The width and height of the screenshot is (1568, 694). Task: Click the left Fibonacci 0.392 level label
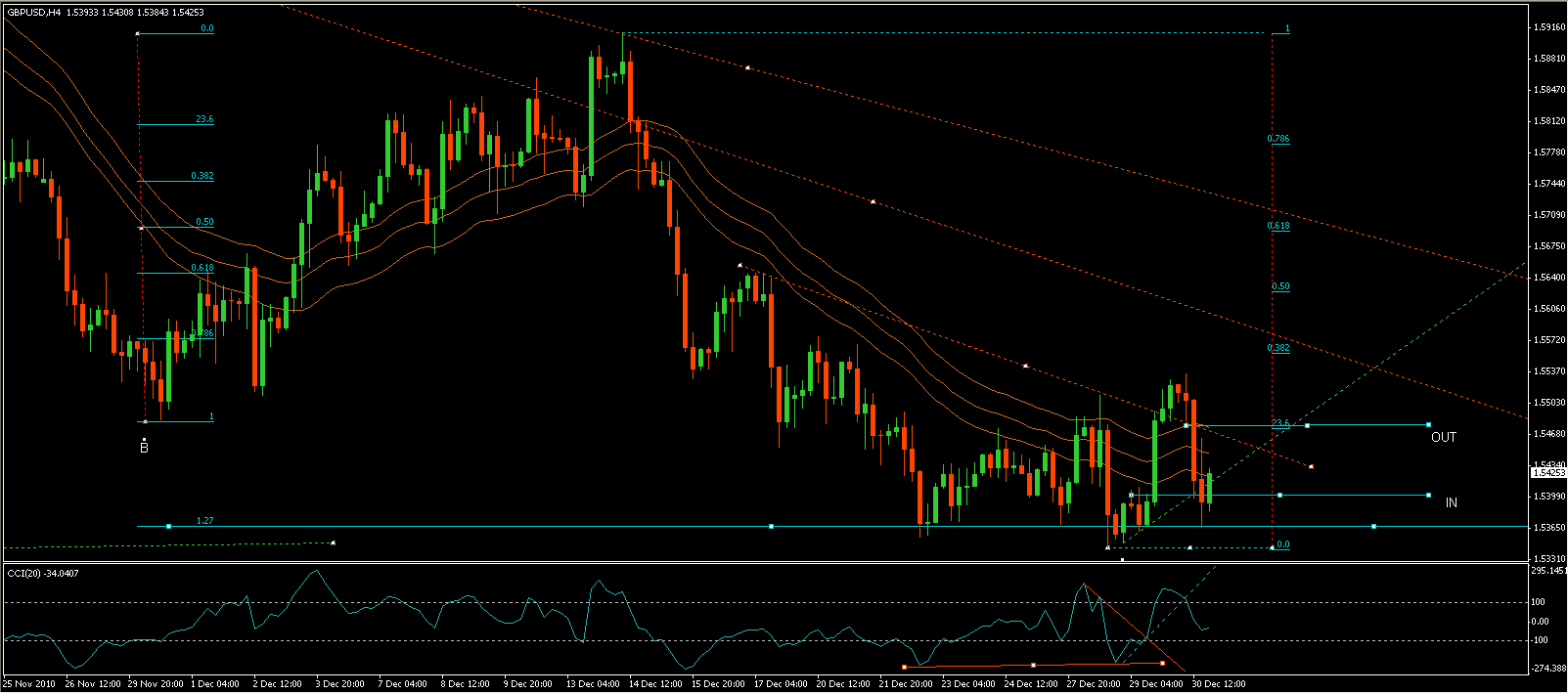[x=202, y=176]
